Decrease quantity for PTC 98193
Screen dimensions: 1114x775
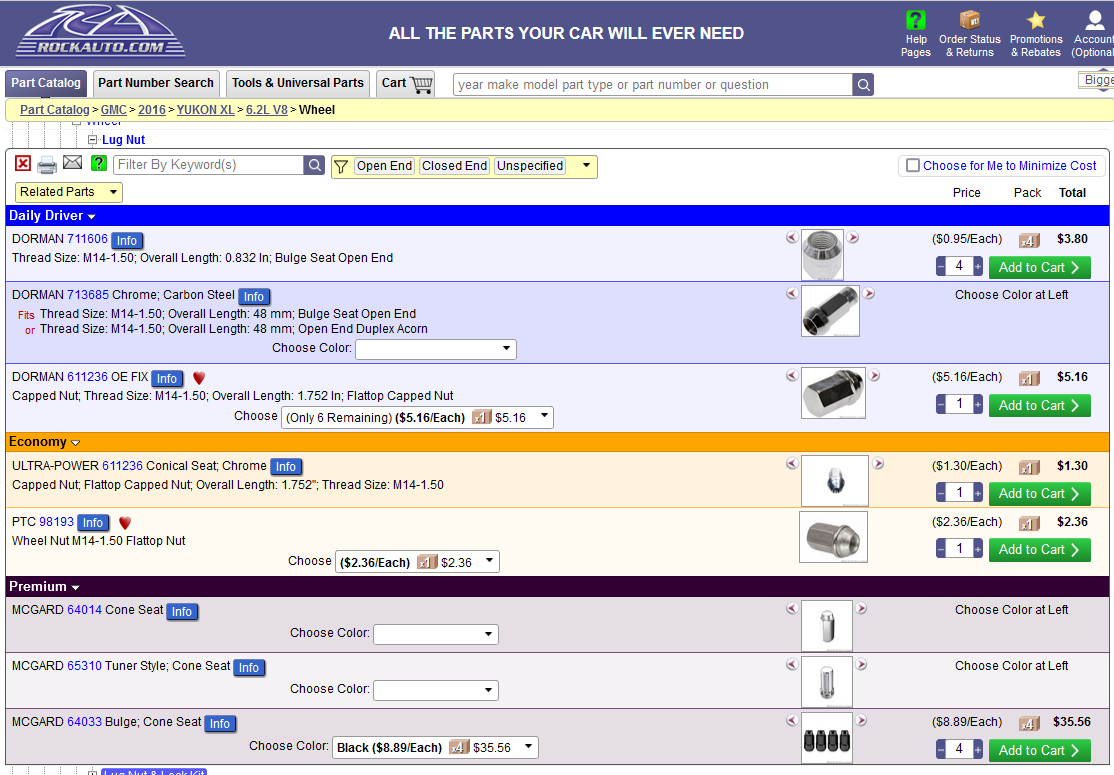(941, 549)
